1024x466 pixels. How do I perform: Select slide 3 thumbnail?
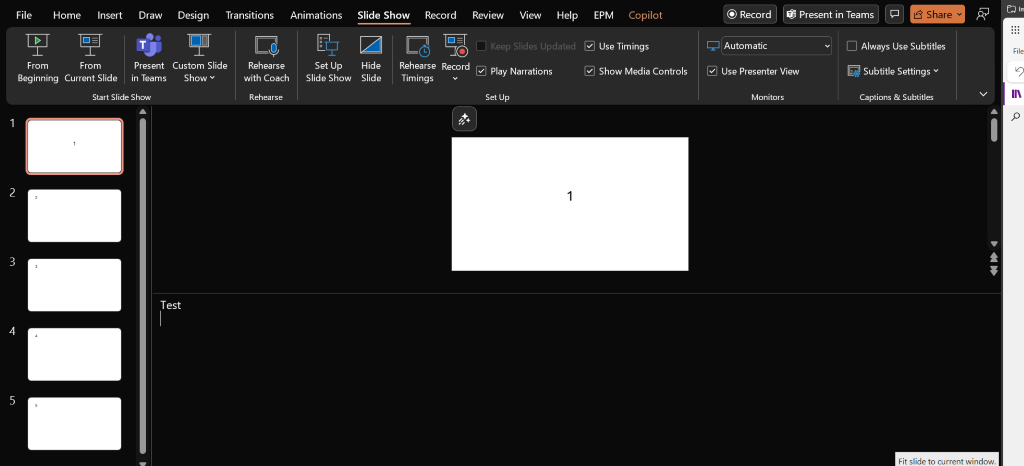(x=74, y=285)
